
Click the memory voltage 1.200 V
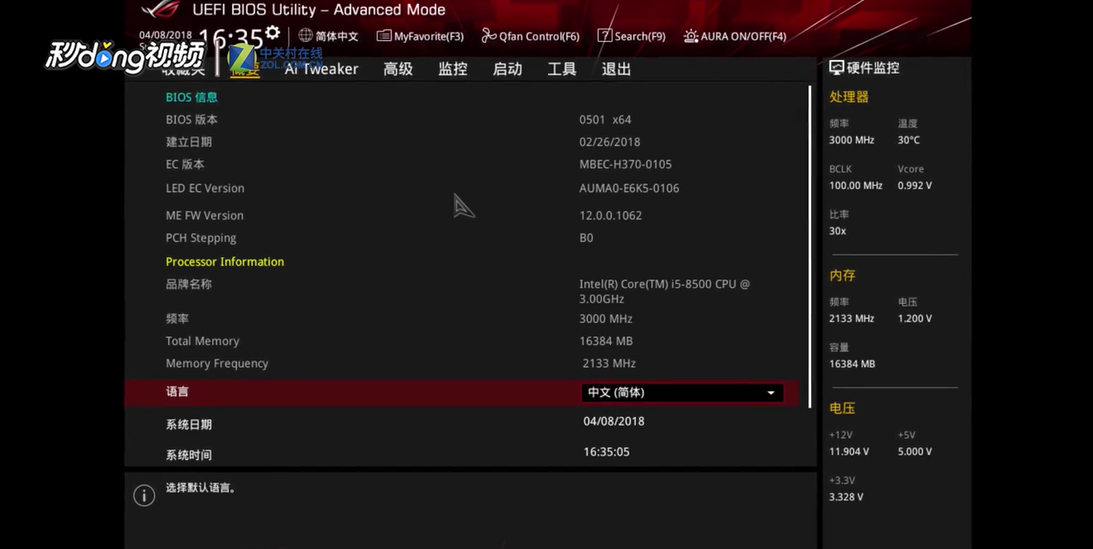(x=915, y=318)
